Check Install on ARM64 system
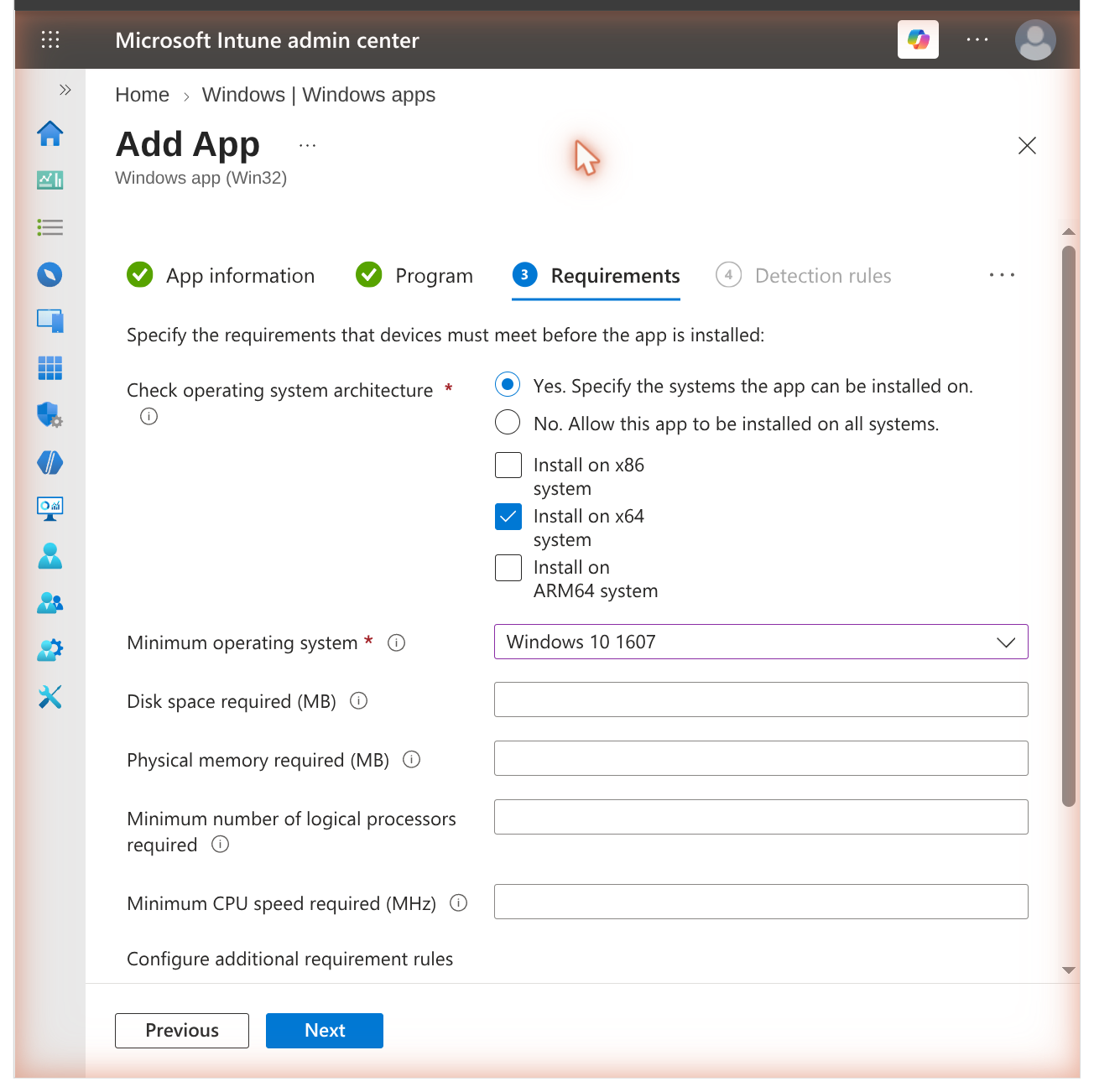Screen dimensions: 1094x1092 click(508, 568)
